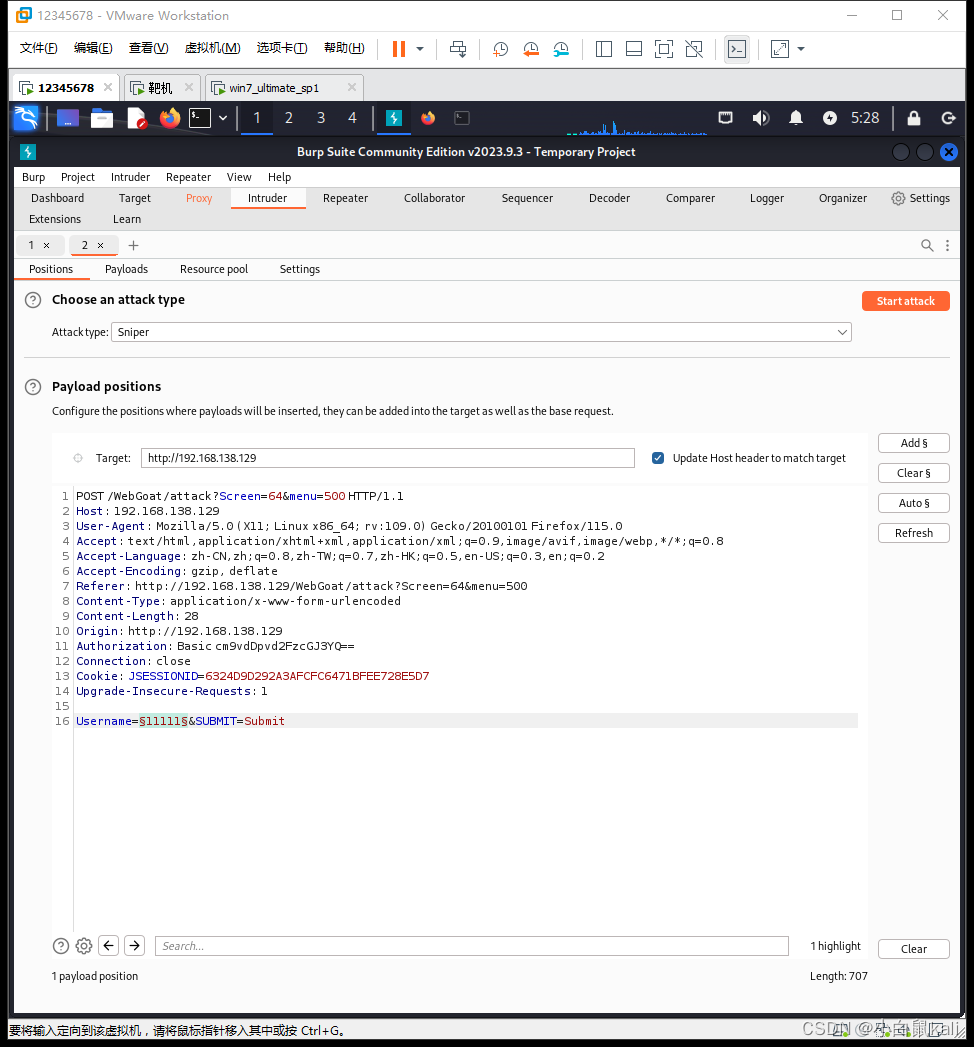Go to next search match arrow
Viewport: 974px width, 1047px height.
pos(134,946)
